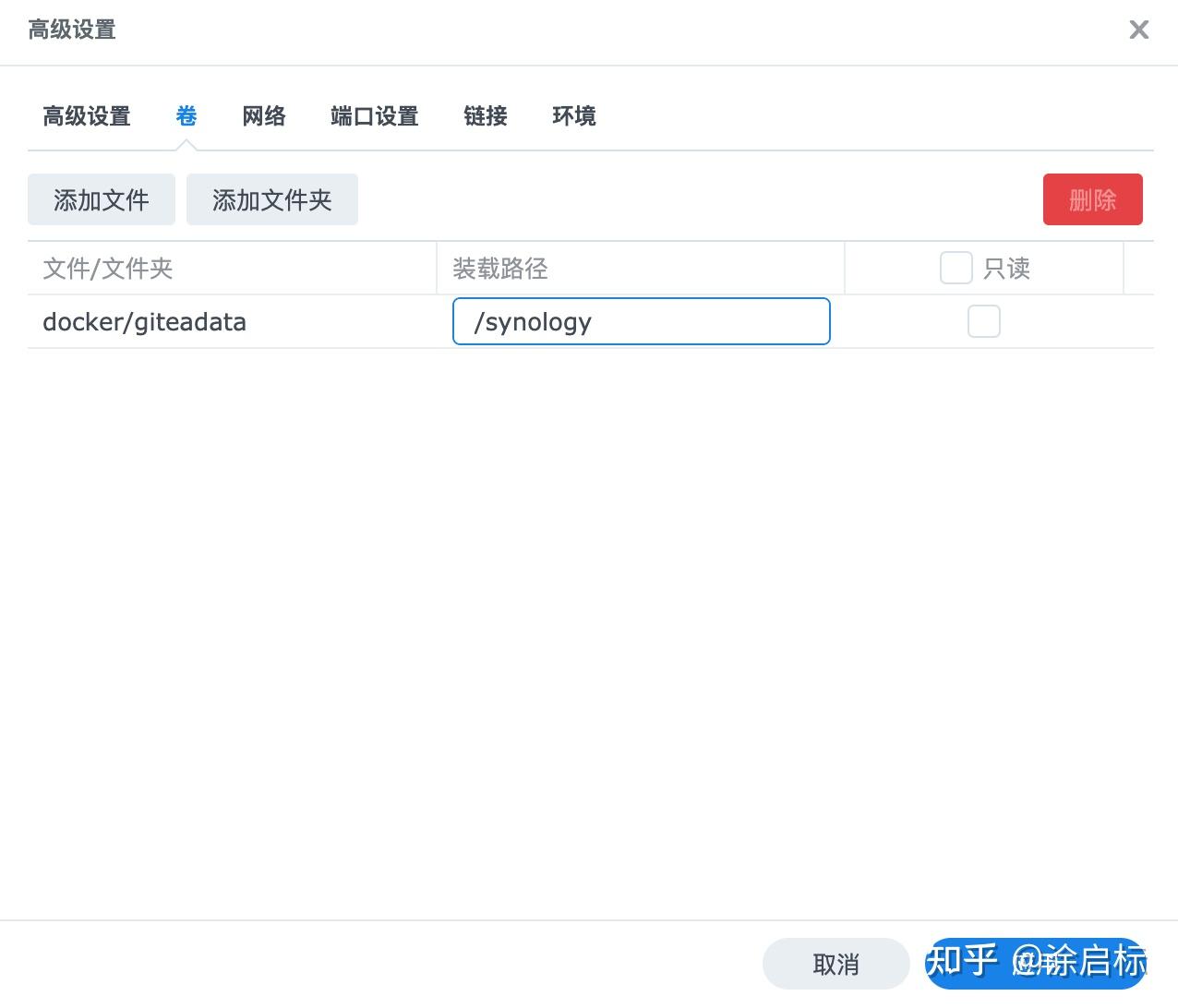Click the 取消 button
1178x1008 pixels.
835,963
